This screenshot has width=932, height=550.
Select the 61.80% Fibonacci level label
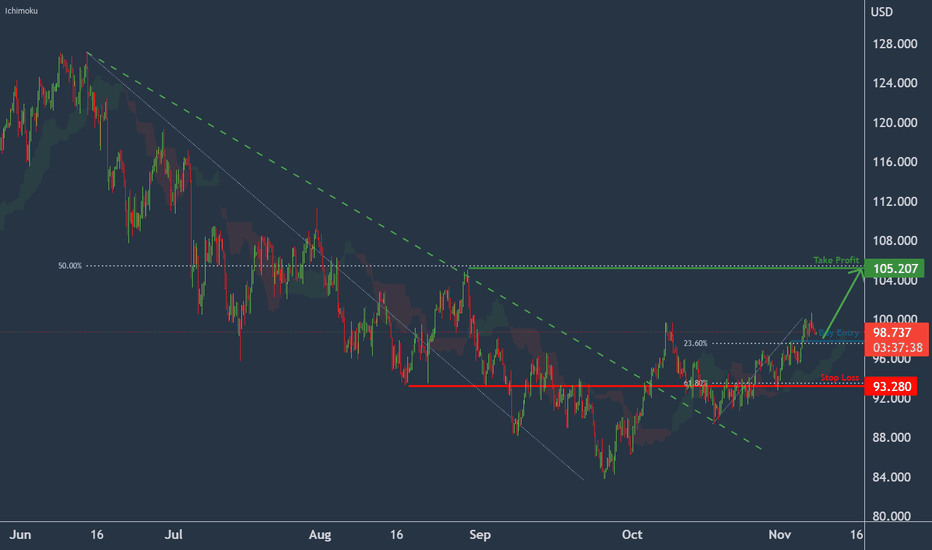pos(695,384)
